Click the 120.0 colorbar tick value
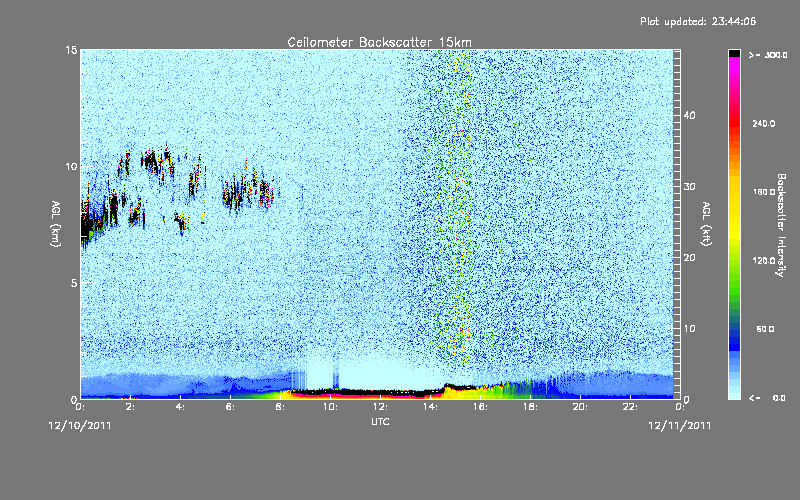 coord(763,261)
